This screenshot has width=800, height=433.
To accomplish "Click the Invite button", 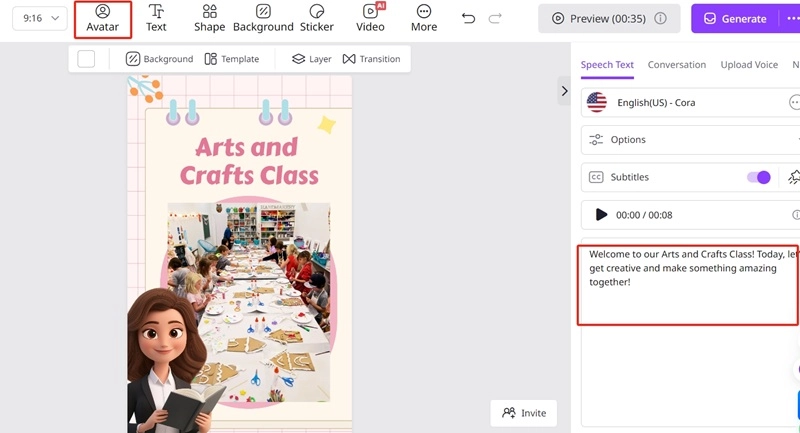I will coord(524,413).
